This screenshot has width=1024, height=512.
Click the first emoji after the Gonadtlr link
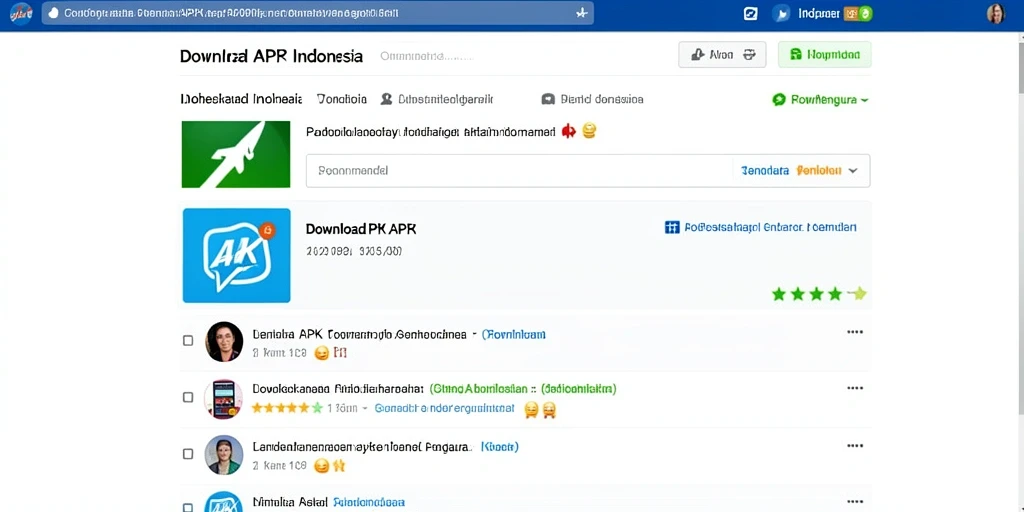[531, 409]
